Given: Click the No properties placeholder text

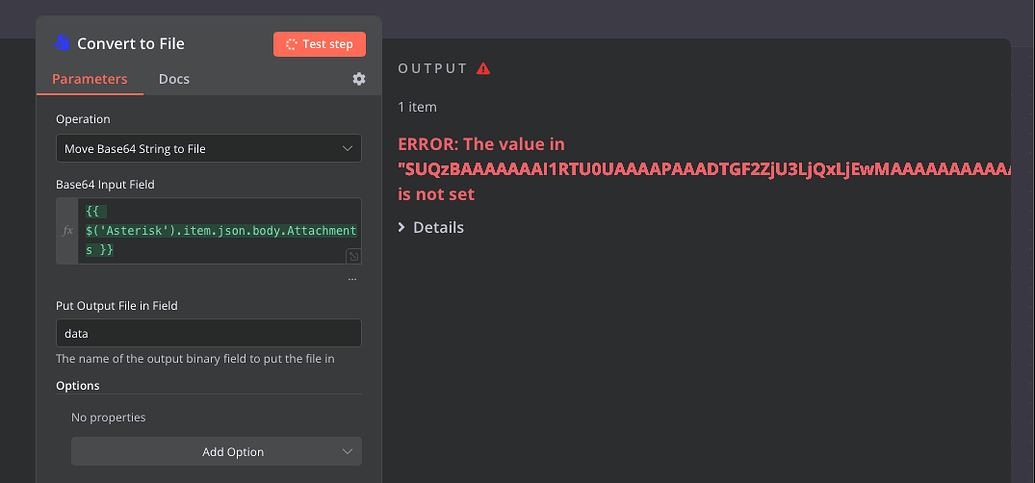Looking at the screenshot, I should (108, 418).
